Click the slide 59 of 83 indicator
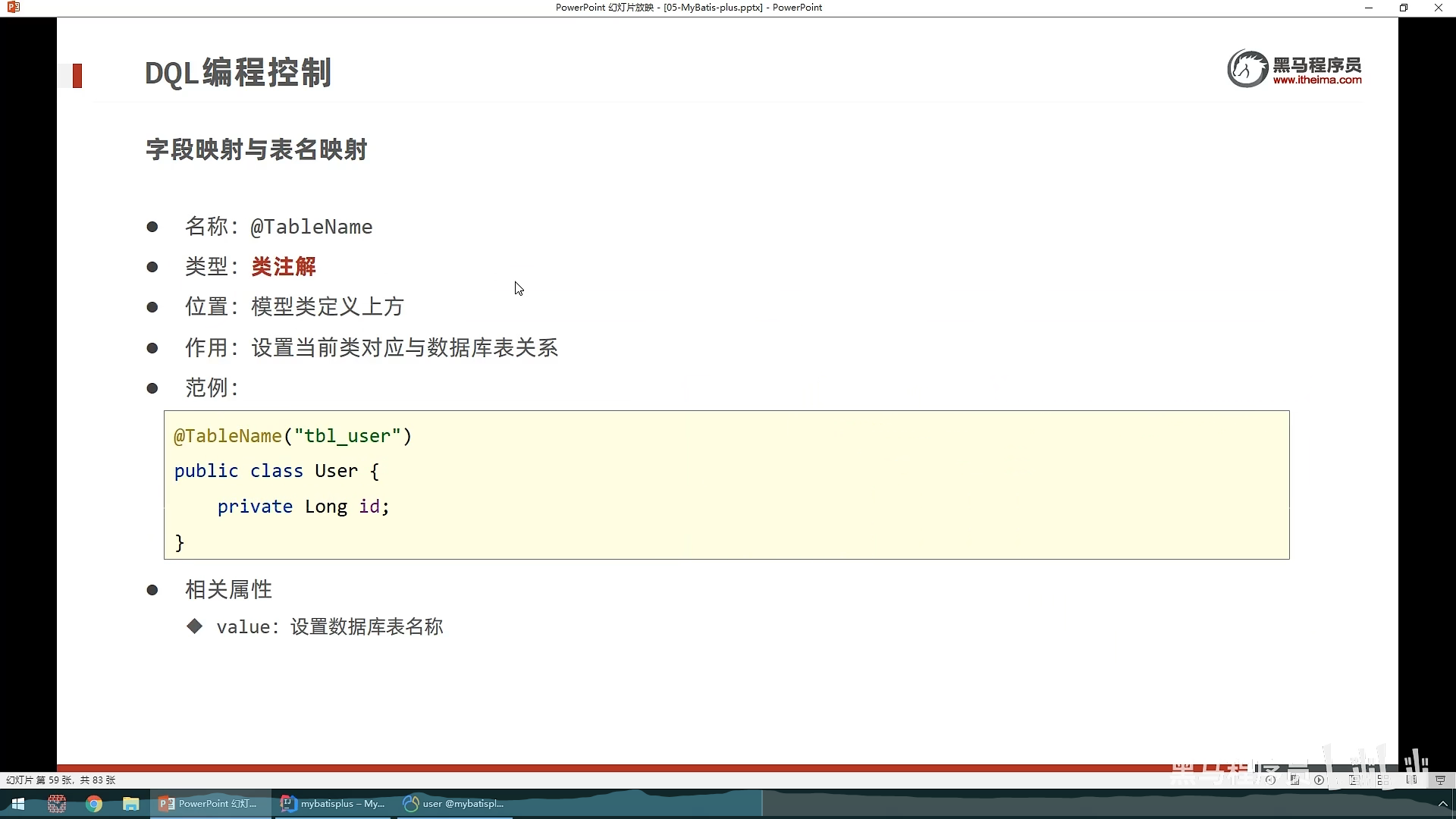This screenshot has width=1456, height=819. (61, 780)
